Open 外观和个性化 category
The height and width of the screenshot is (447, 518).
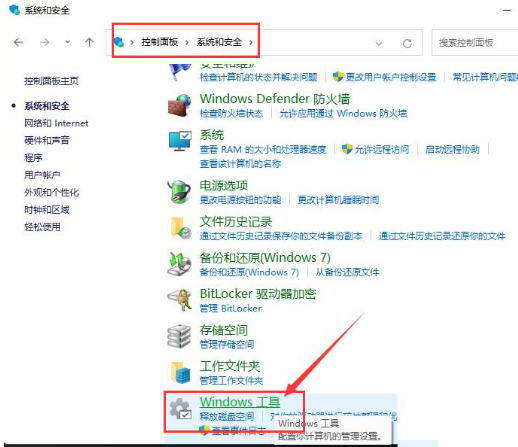(51, 192)
